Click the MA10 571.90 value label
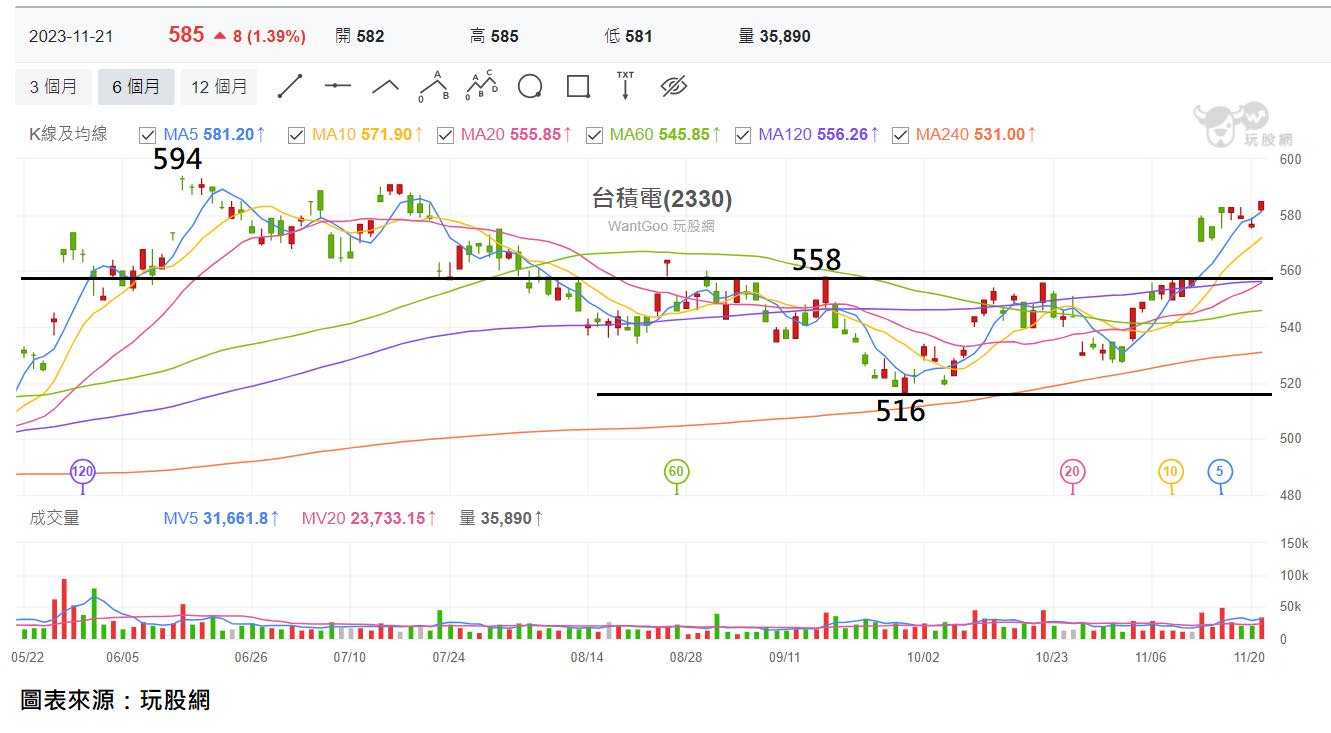The image size is (1331, 733). 368,134
